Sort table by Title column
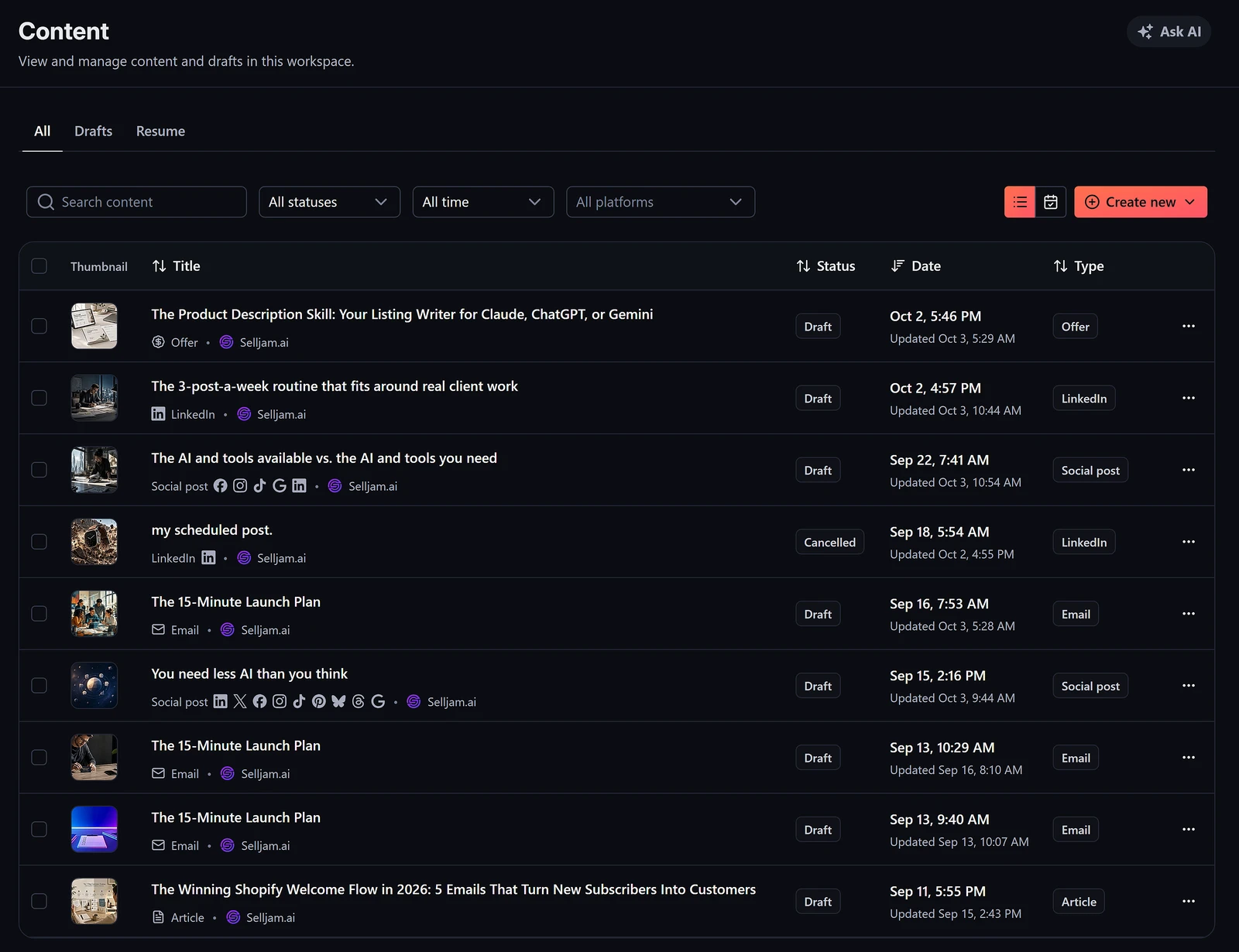 tap(177, 266)
